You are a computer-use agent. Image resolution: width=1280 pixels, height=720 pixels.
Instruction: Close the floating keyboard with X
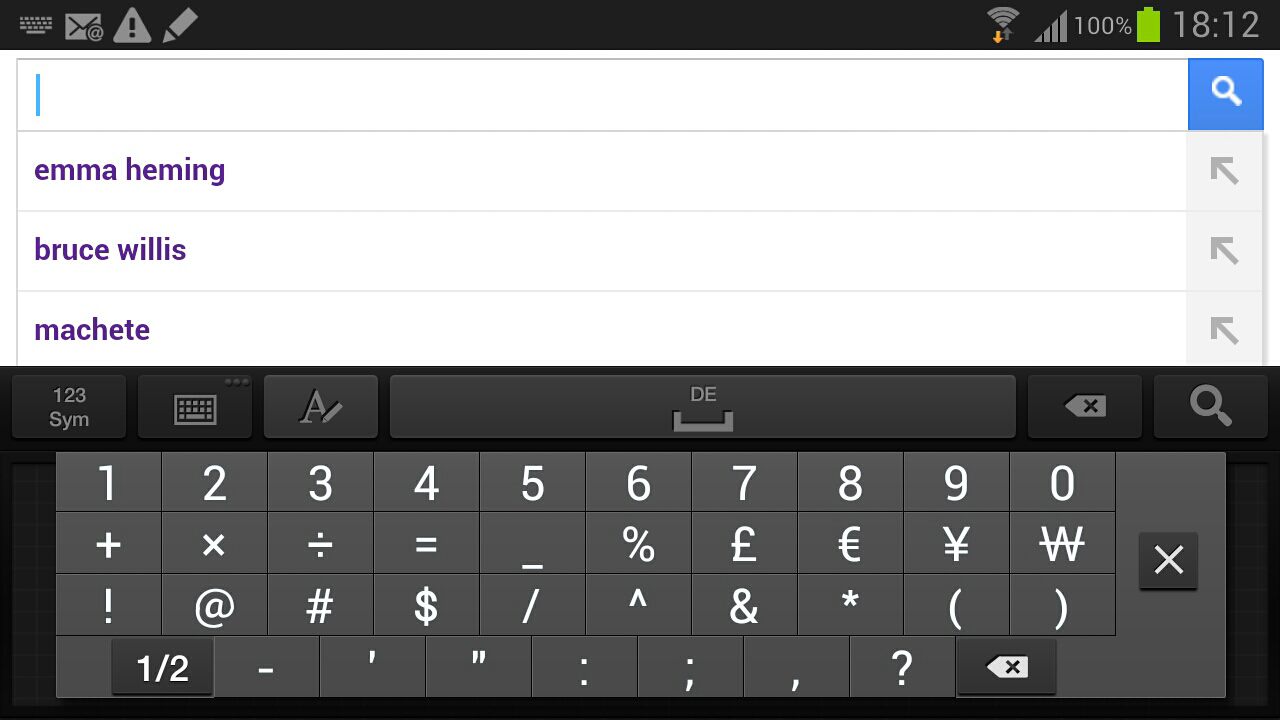1168,560
